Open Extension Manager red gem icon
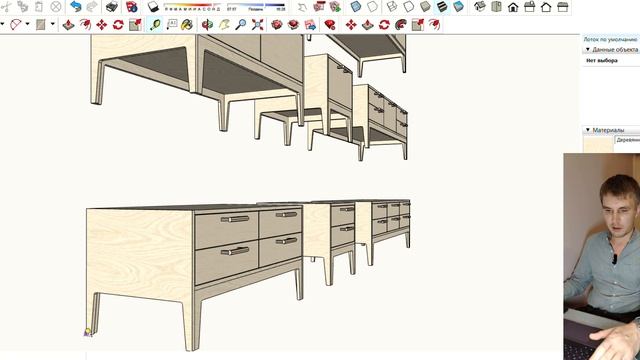This screenshot has width=640, height=360. pyautogui.click(x=330, y=24)
